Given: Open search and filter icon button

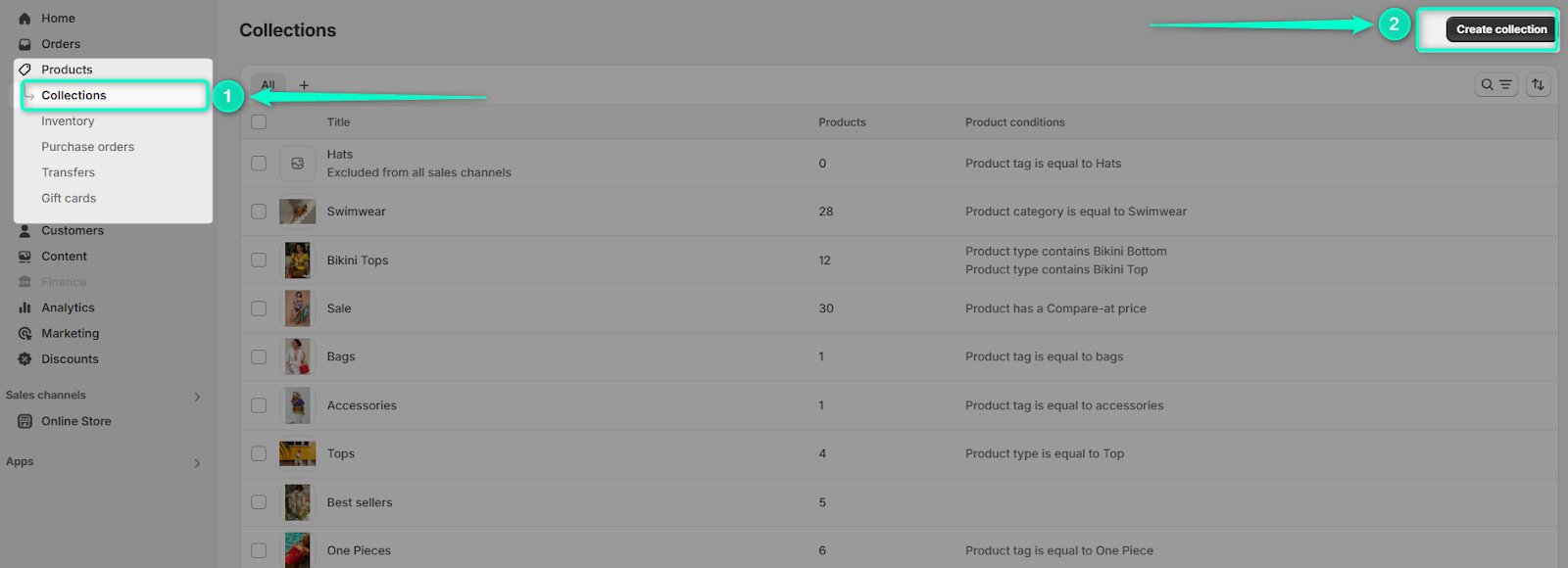Looking at the screenshot, I should (1496, 85).
